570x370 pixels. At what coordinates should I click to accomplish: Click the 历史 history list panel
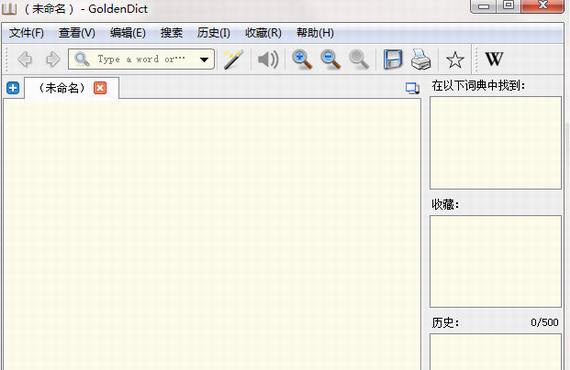coord(495,352)
